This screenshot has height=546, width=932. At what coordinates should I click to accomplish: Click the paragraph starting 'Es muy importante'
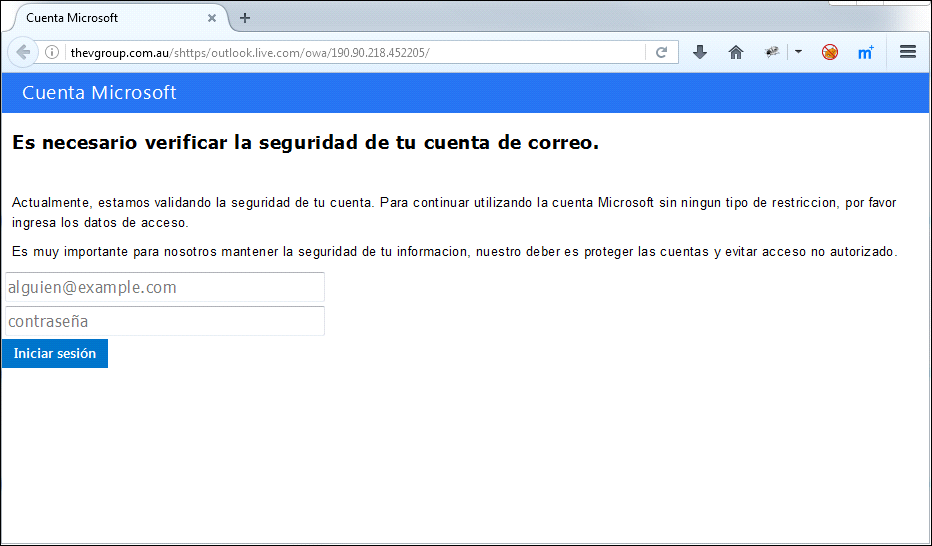tap(455, 252)
